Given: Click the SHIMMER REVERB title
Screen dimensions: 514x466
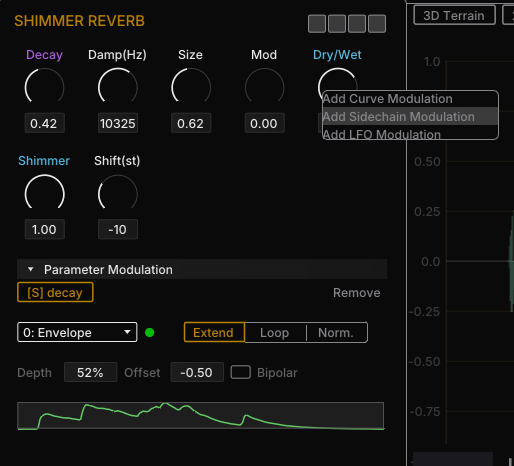Looking at the screenshot, I should (x=79, y=21).
